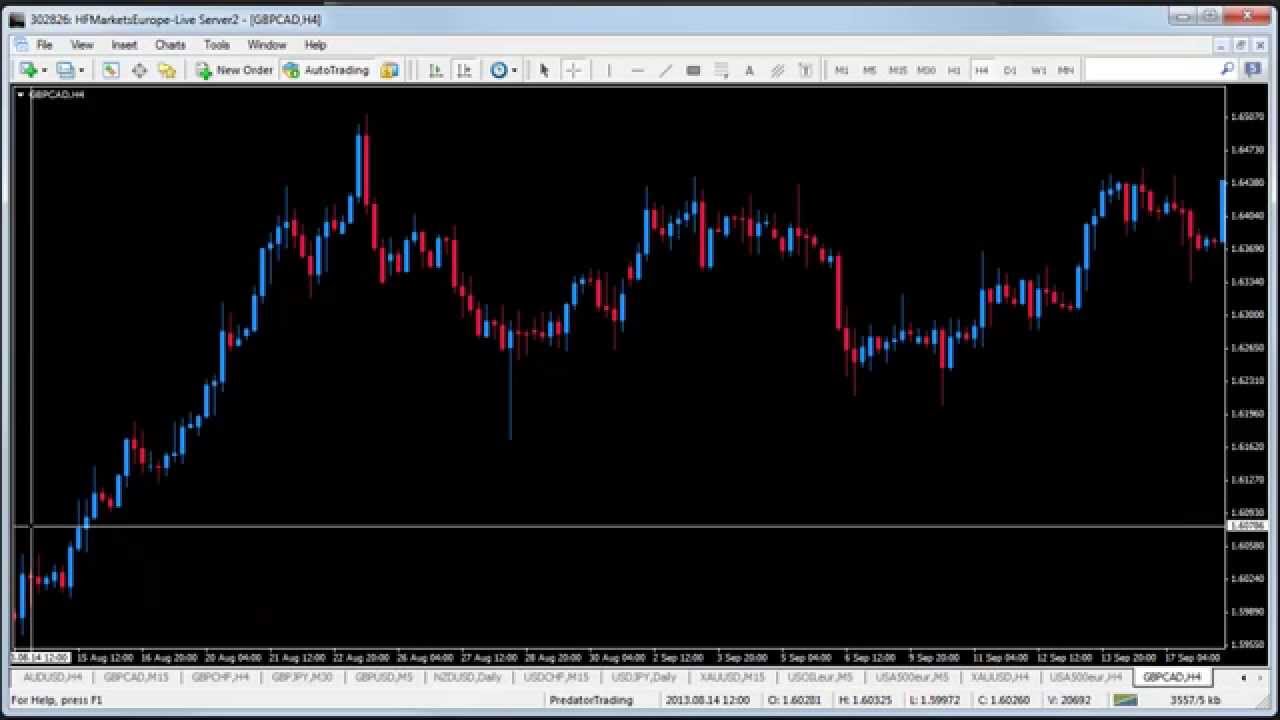
Task: Switch to the XAUUSD,M15 chart tab
Action: [732, 677]
